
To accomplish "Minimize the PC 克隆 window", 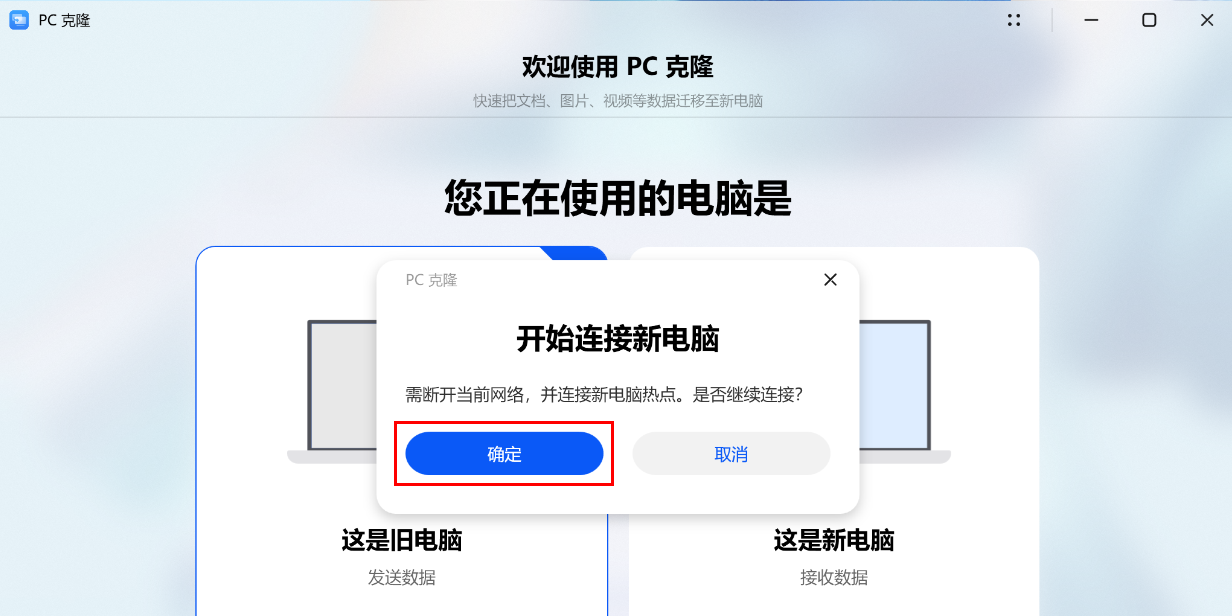I will [1092, 20].
